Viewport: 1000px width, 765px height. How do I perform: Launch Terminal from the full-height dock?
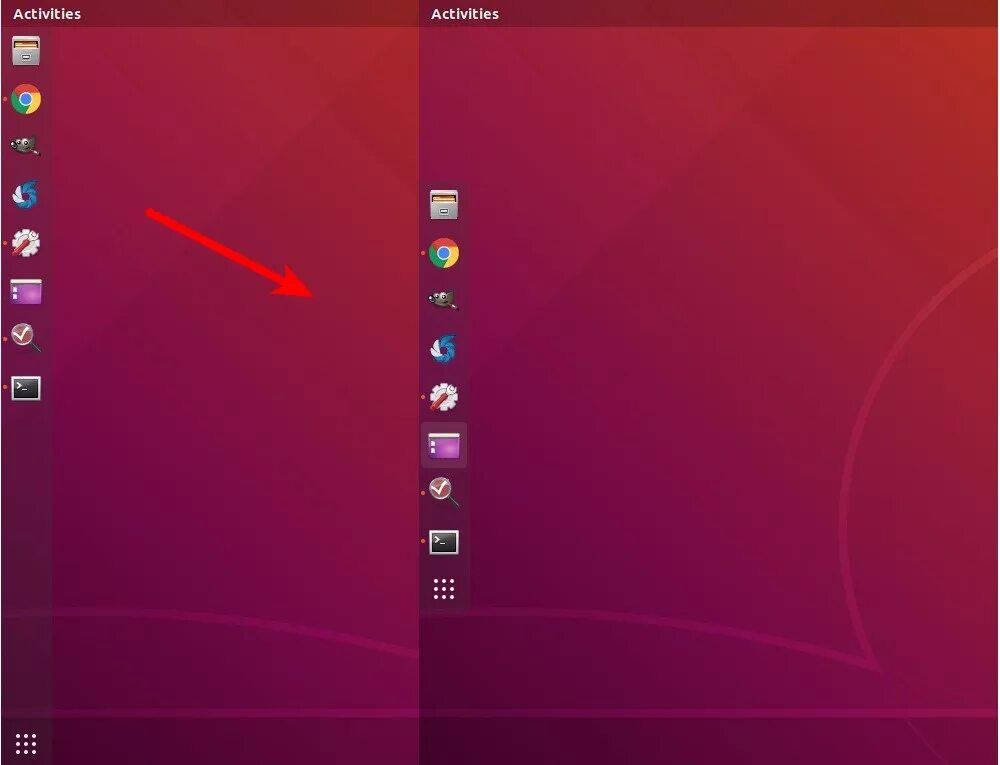click(x=26, y=388)
